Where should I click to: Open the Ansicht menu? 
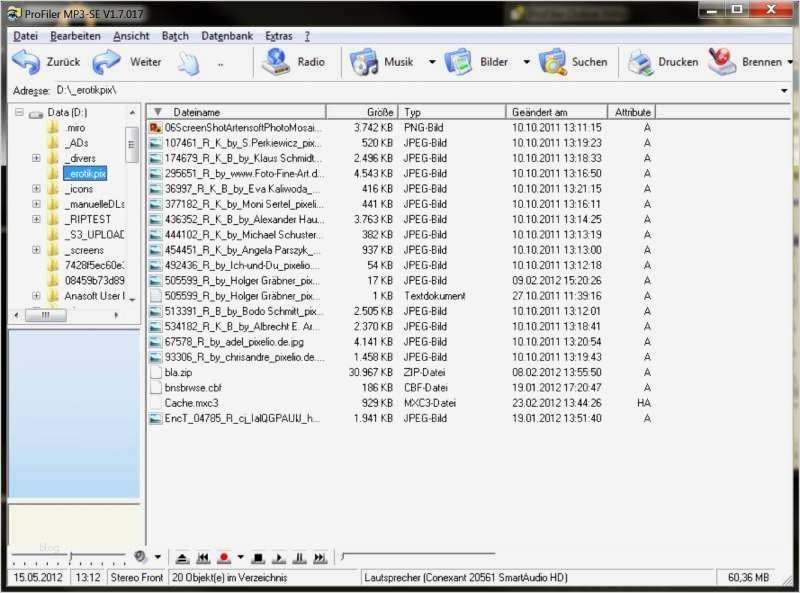pos(131,36)
